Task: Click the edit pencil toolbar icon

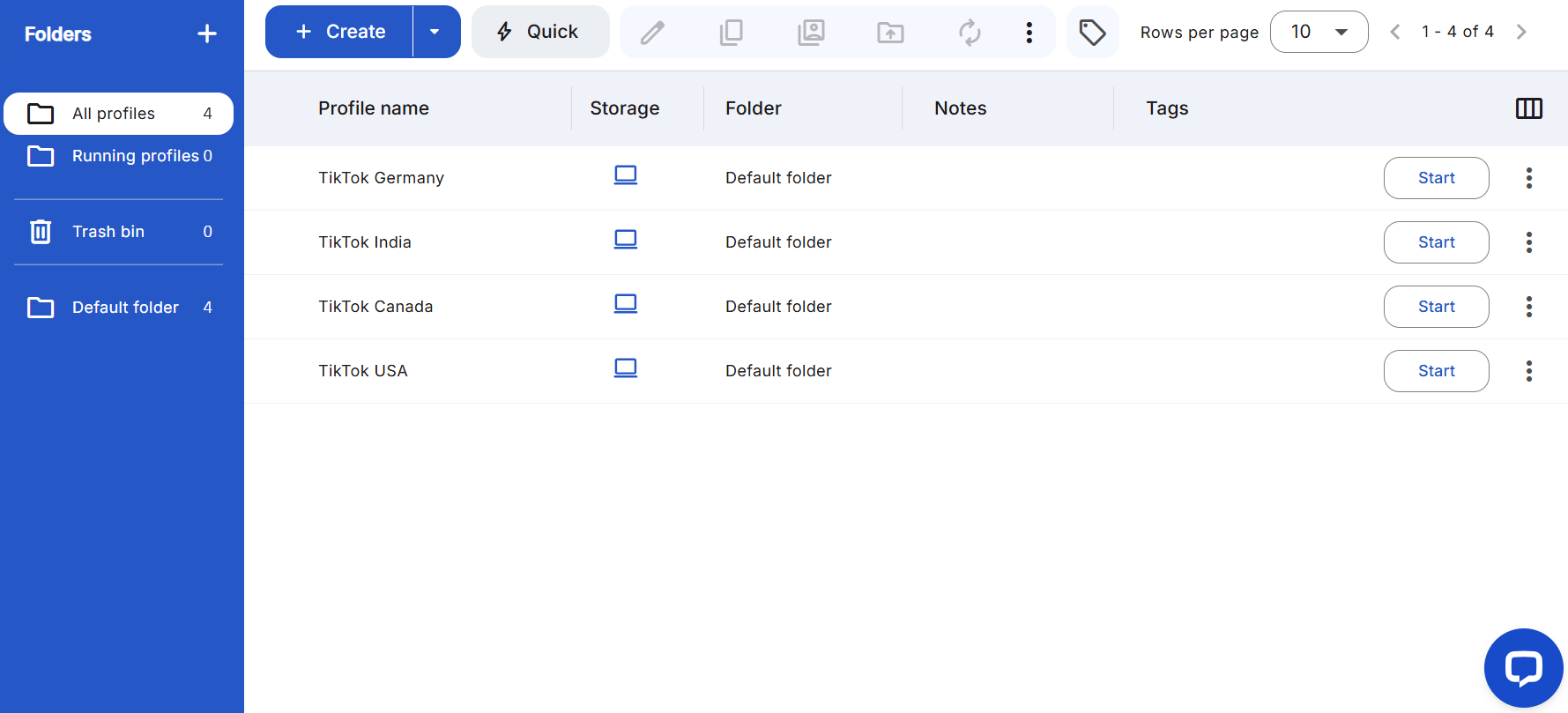Action: 652,33
